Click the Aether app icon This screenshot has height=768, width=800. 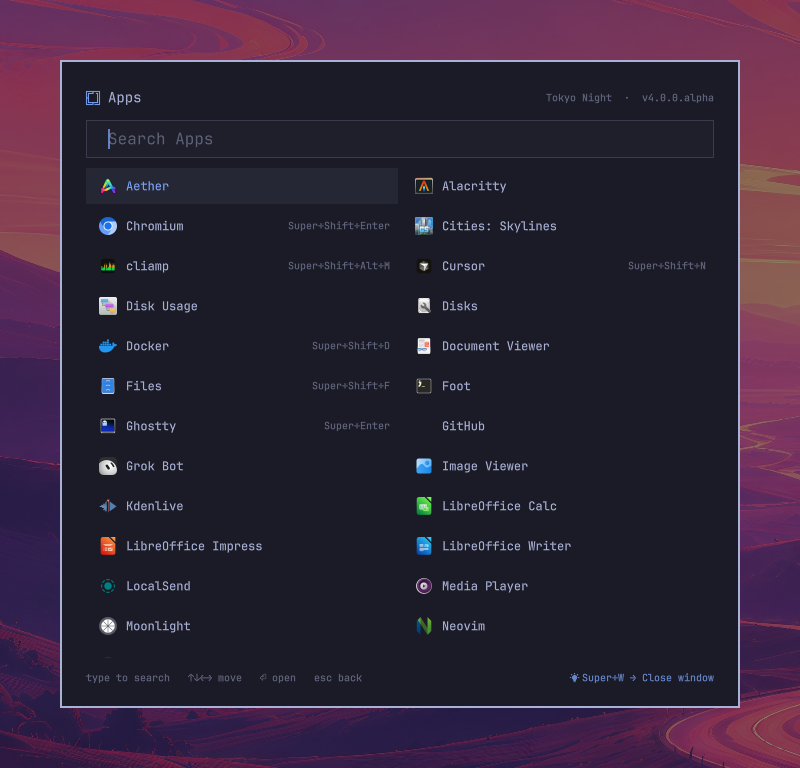click(x=108, y=186)
